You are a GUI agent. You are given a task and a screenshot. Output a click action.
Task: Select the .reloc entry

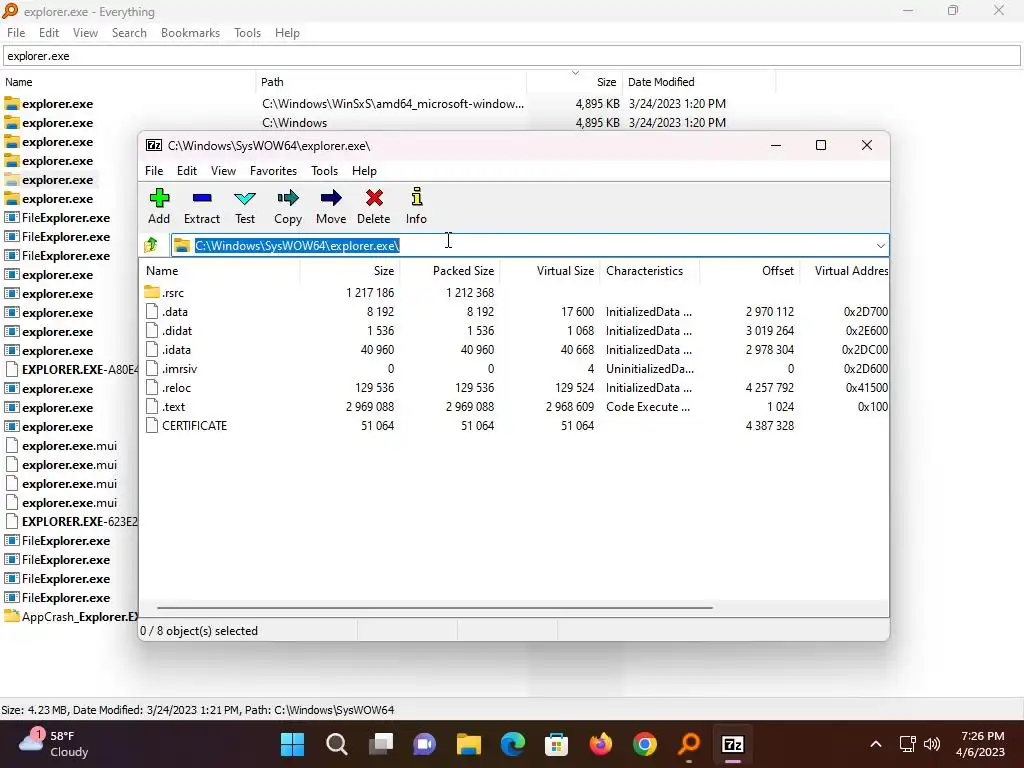(176, 387)
